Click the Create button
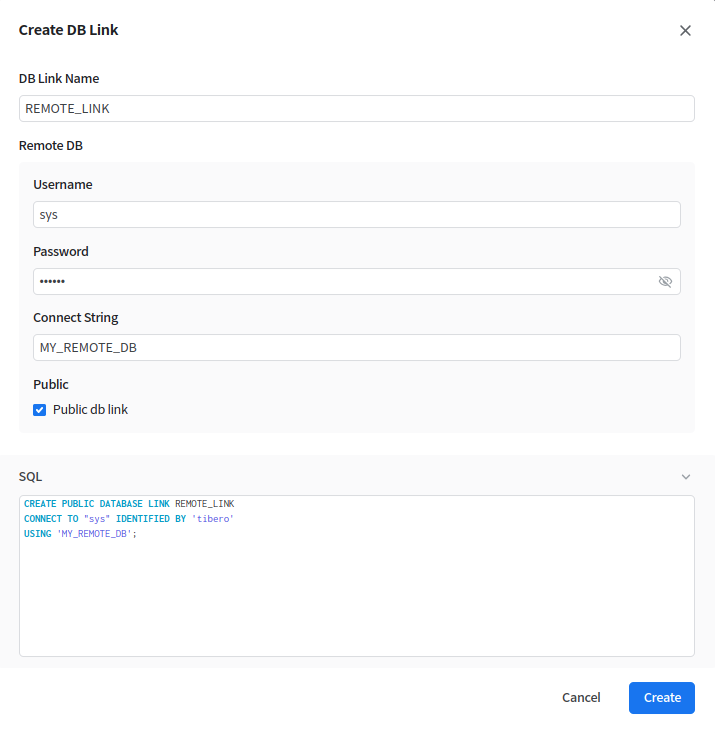Screen dimensions: 715x733 661,698
